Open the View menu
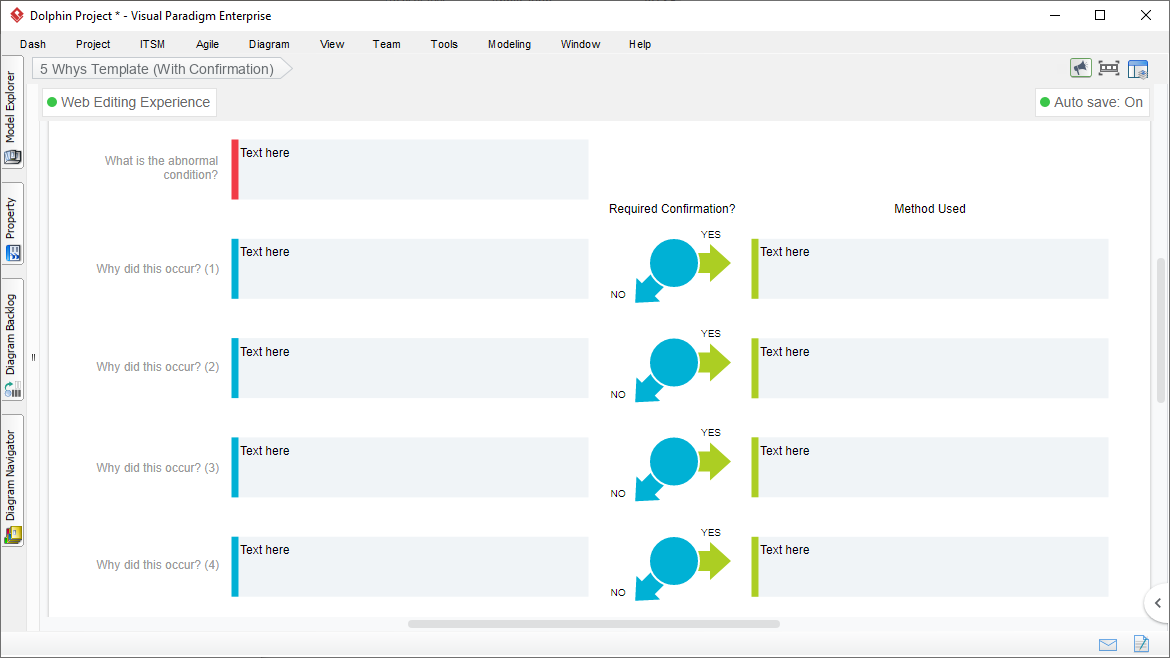Viewport: 1170px width, 658px height. click(x=332, y=44)
